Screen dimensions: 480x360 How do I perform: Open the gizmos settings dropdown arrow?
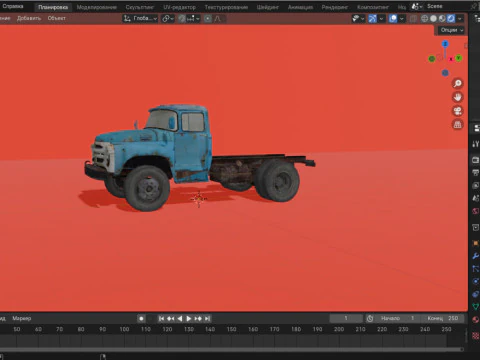pyautogui.click(x=381, y=19)
